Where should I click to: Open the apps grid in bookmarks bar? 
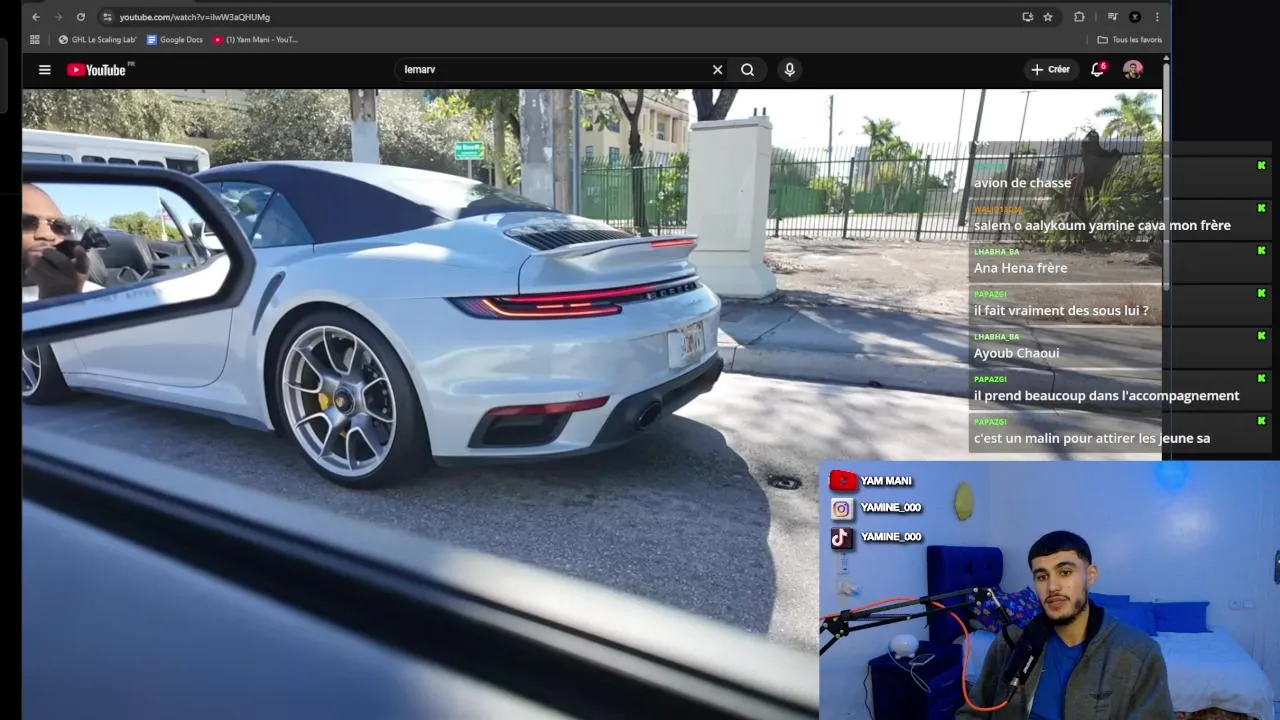[x=35, y=40]
